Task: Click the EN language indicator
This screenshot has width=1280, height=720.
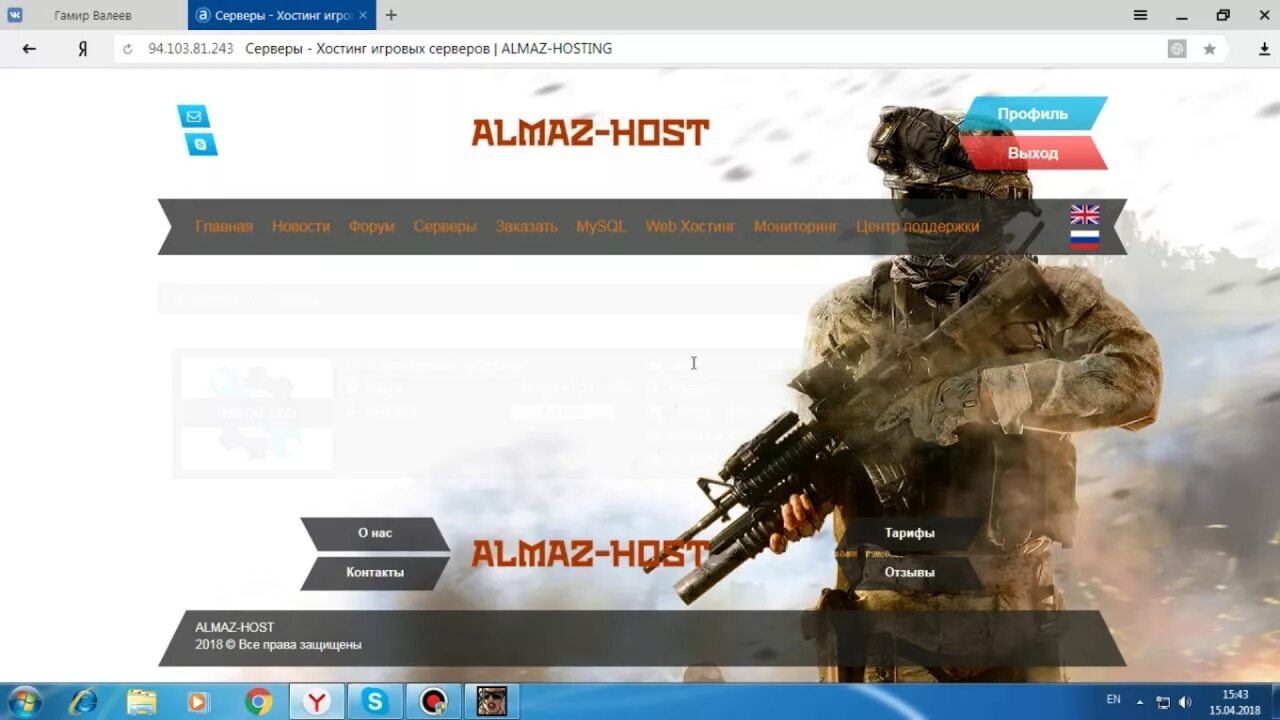Action: pos(1113,699)
